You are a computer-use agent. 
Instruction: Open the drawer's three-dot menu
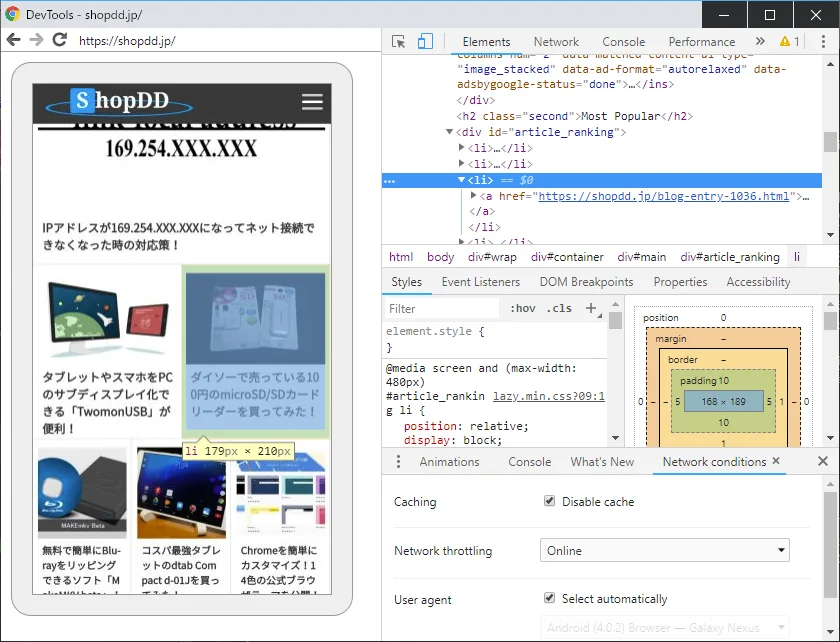(x=399, y=461)
